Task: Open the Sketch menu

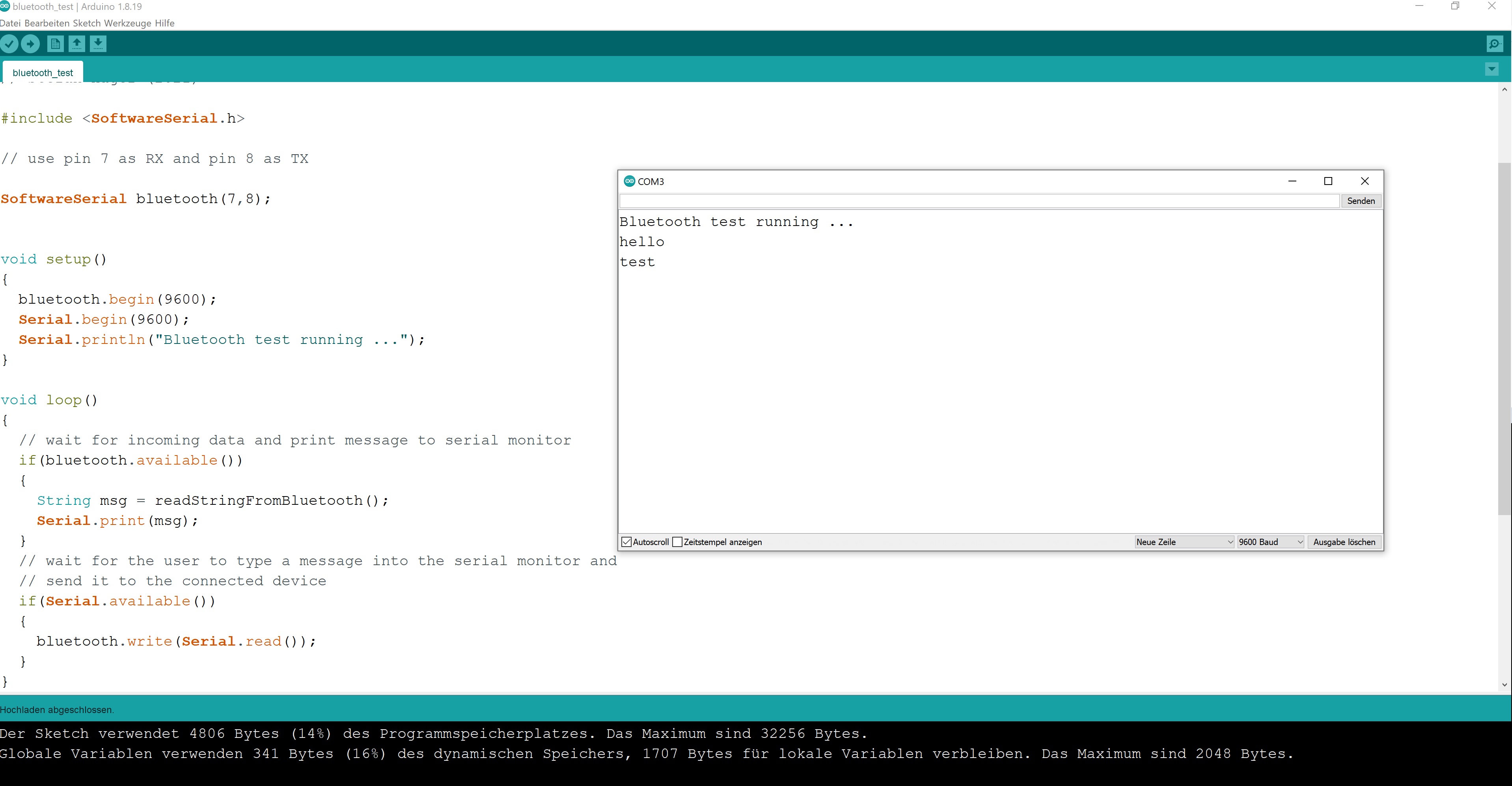Action: [87, 23]
